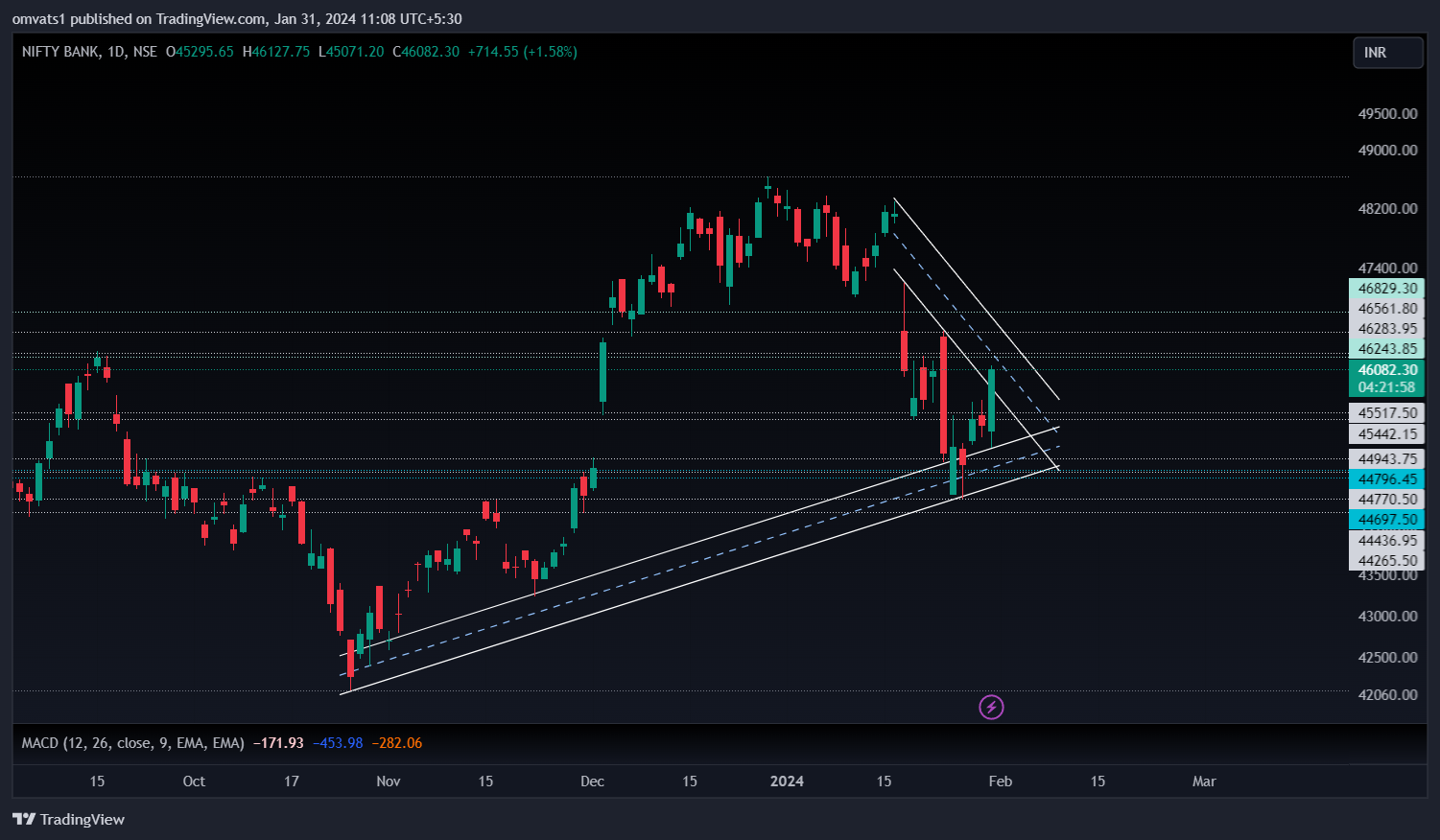Screen dimensions: 1440x840
Task: Click the 46829.30 price label
Action: (x=1386, y=289)
